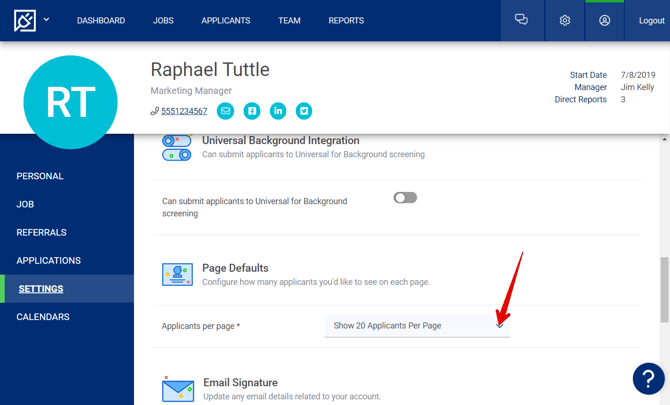
Task: Click the email icon under Raphael Tuttle
Action: click(x=226, y=111)
